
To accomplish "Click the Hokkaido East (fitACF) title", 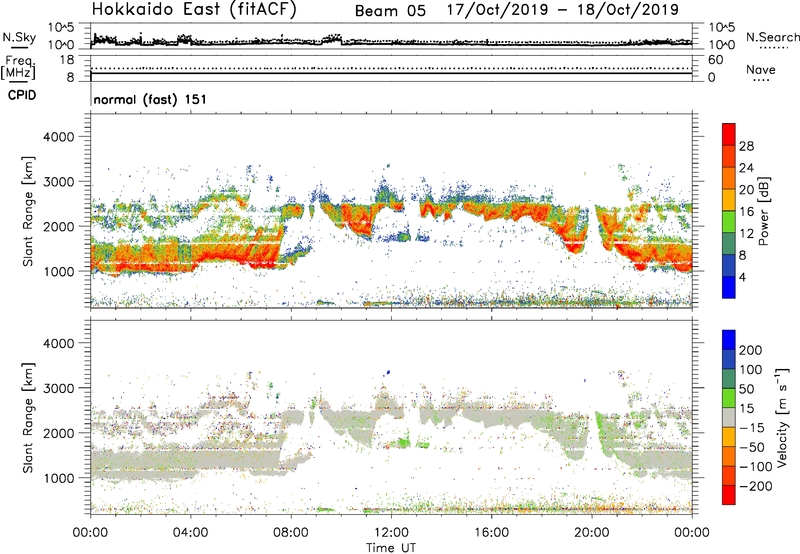I will 194,10.
